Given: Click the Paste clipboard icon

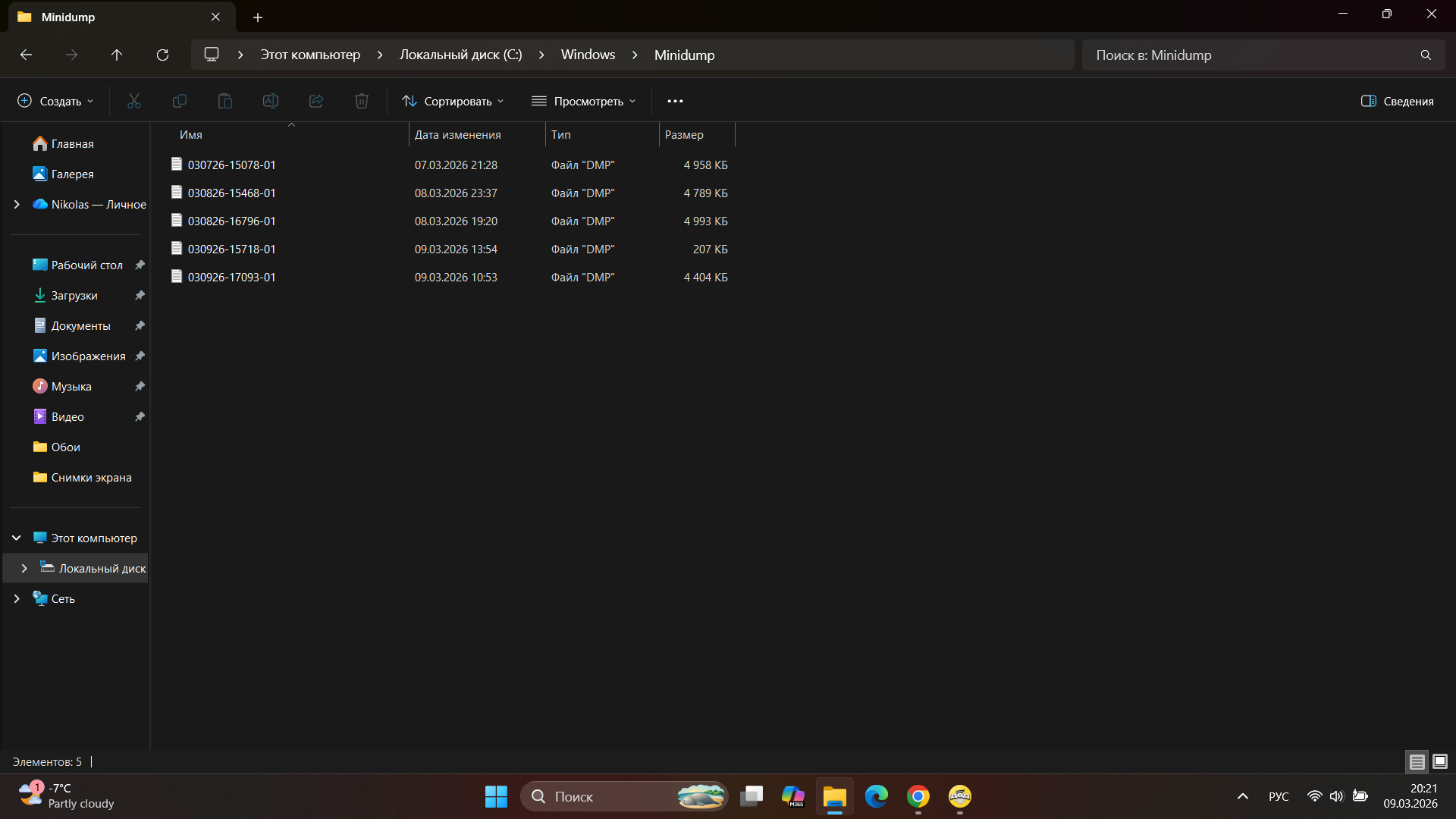Looking at the screenshot, I should coord(225,101).
